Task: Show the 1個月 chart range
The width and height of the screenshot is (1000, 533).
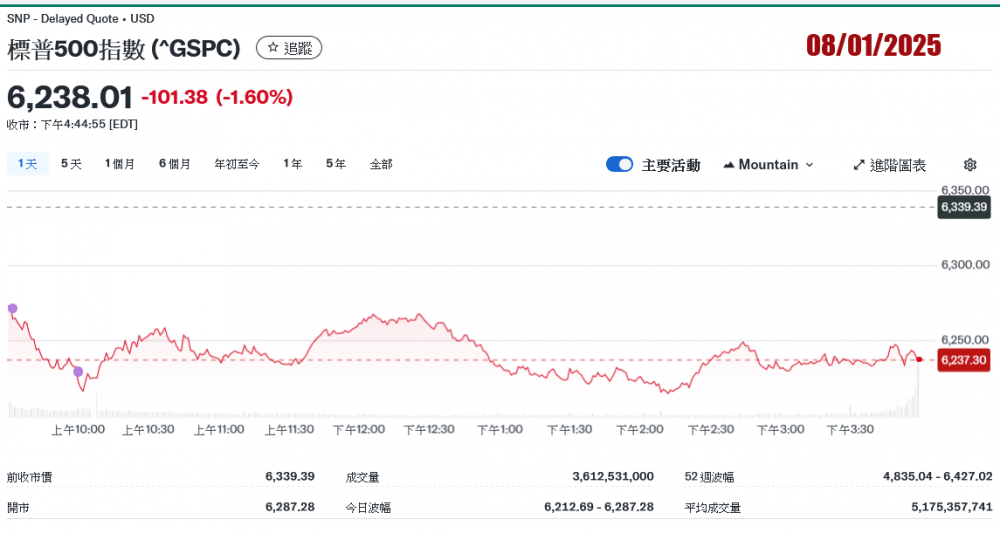Action: [120, 164]
